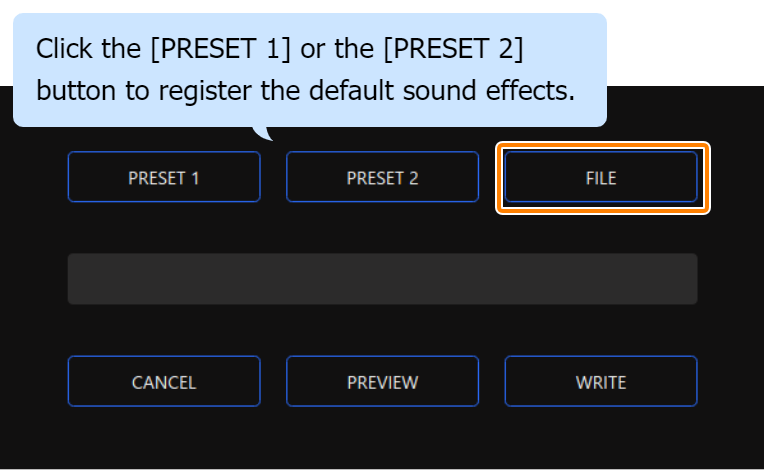The height and width of the screenshot is (472, 766).
Task: Focus the dark bar below the preset buttons
Action: point(382,279)
